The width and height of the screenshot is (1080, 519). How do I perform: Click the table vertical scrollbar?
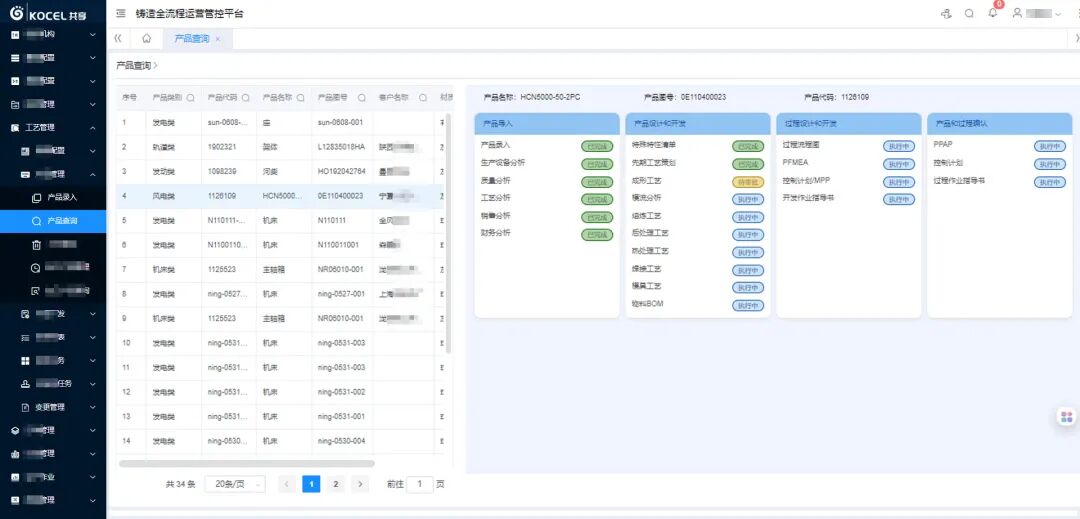click(x=448, y=233)
